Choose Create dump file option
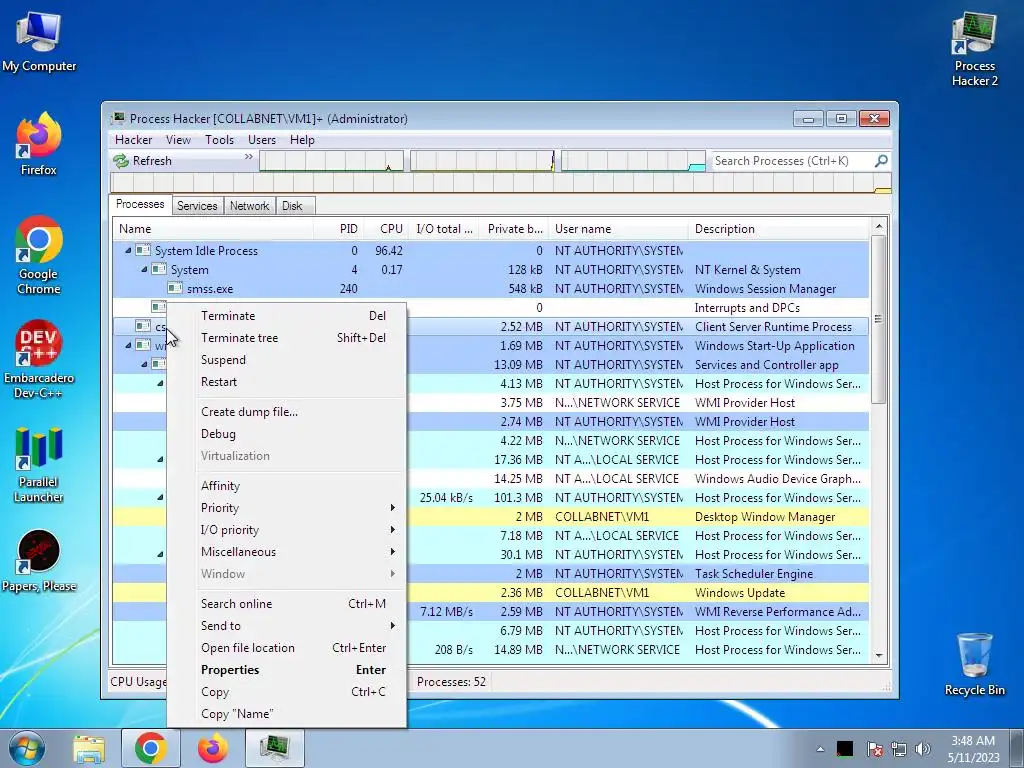This screenshot has height=768, width=1024. pyautogui.click(x=287, y=411)
